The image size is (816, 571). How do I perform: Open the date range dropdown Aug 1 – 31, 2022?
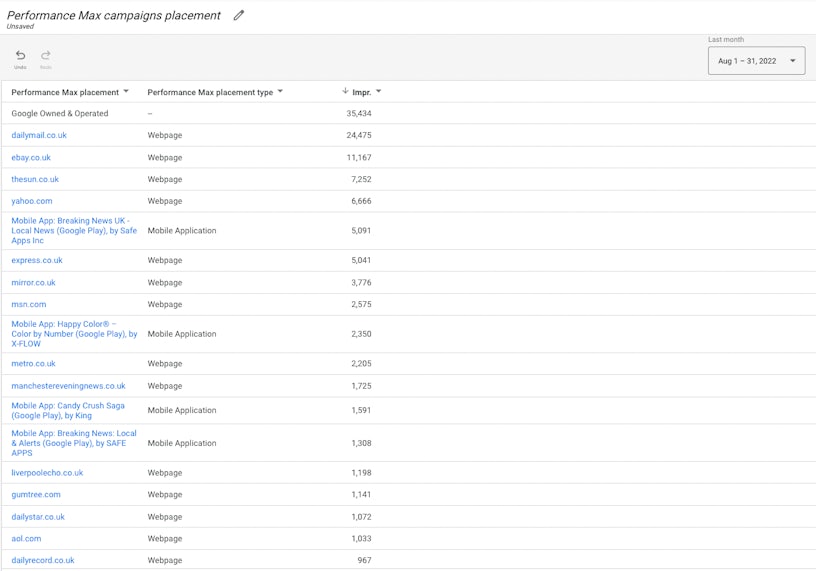[x=756, y=61]
